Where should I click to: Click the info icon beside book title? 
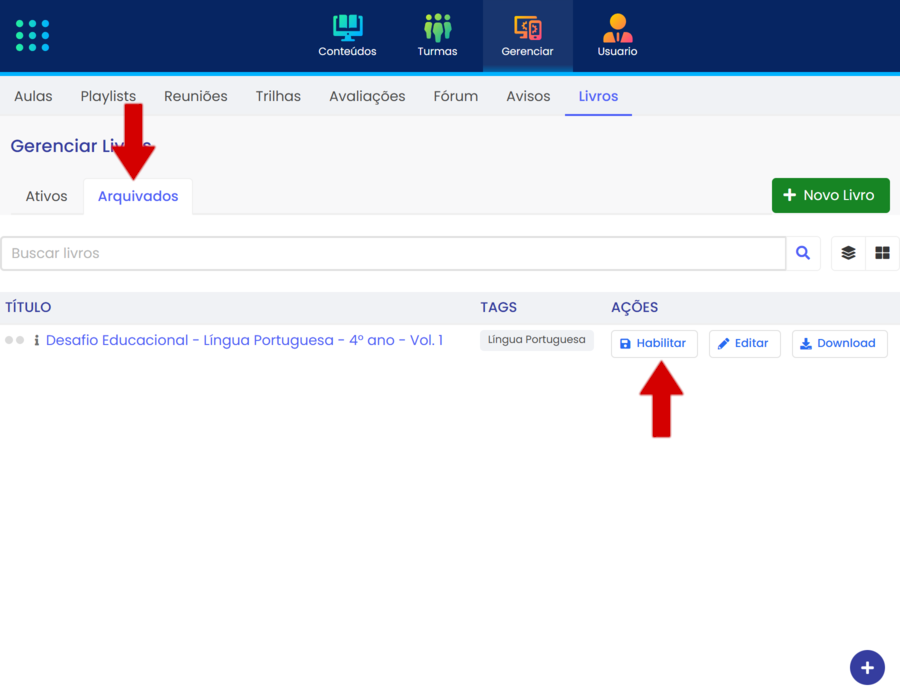tap(37, 341)
